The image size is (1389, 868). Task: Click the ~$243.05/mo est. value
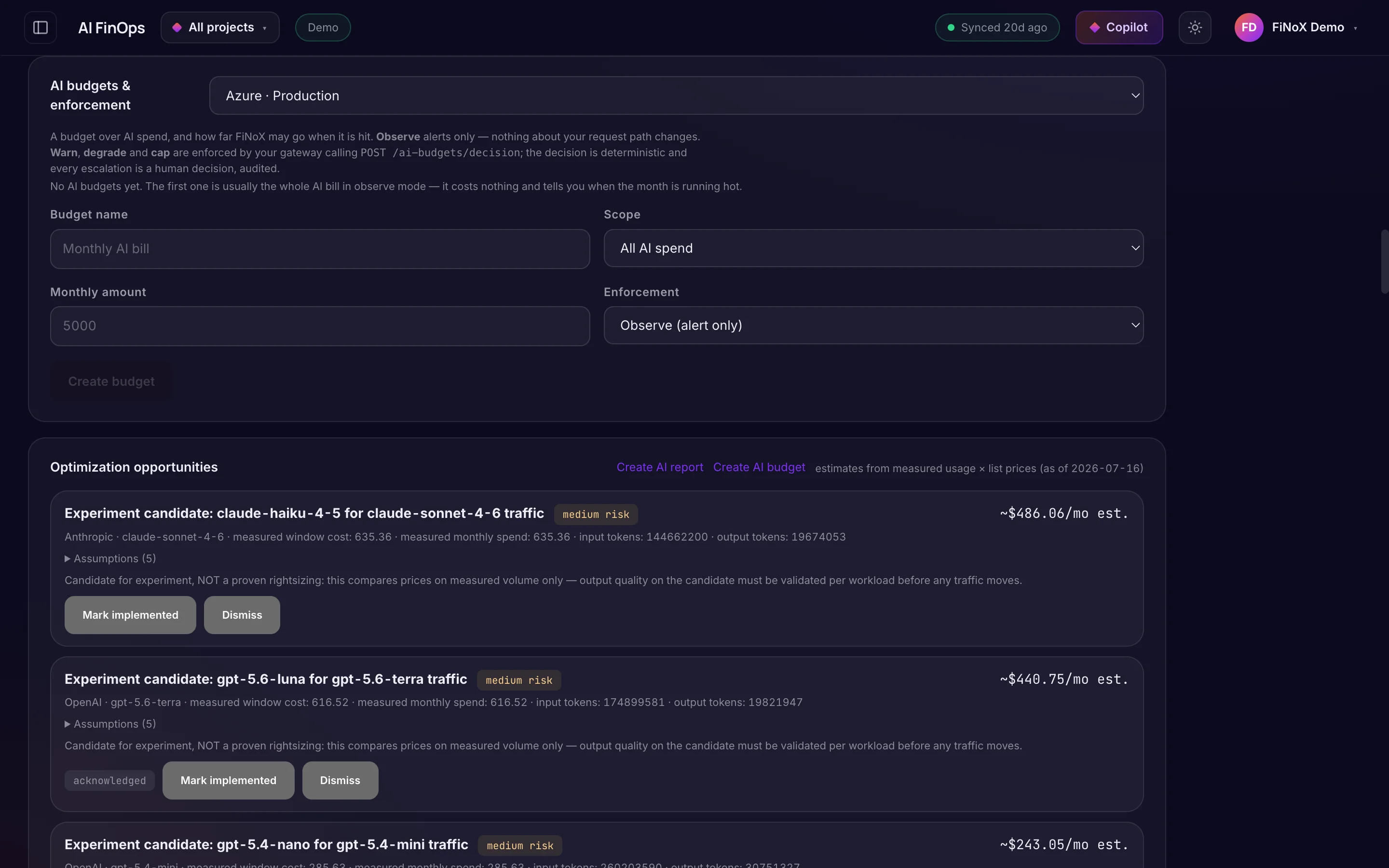tap(1064, 844)
